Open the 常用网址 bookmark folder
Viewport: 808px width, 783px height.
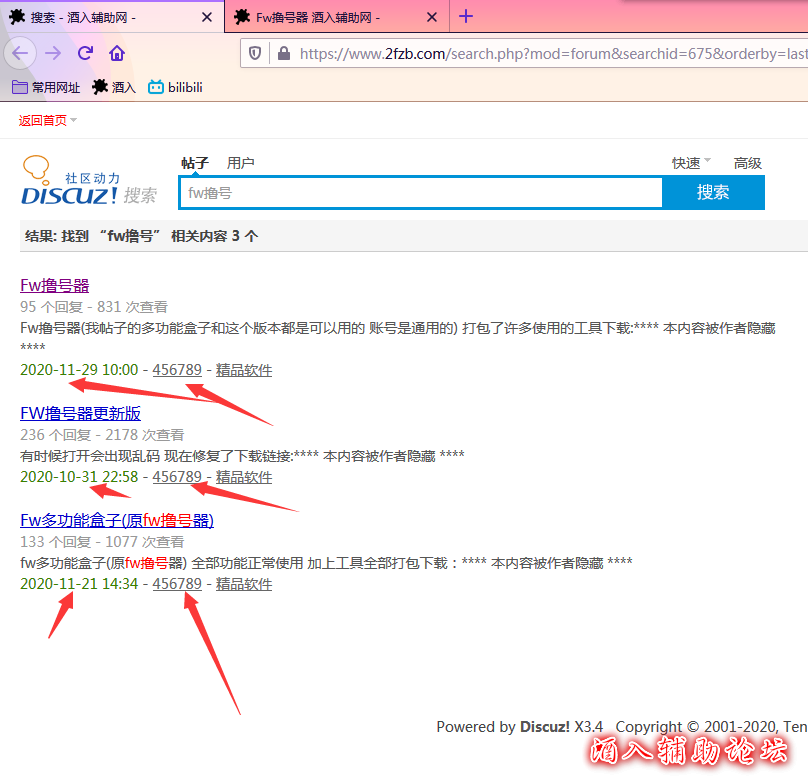pos(46,87)
